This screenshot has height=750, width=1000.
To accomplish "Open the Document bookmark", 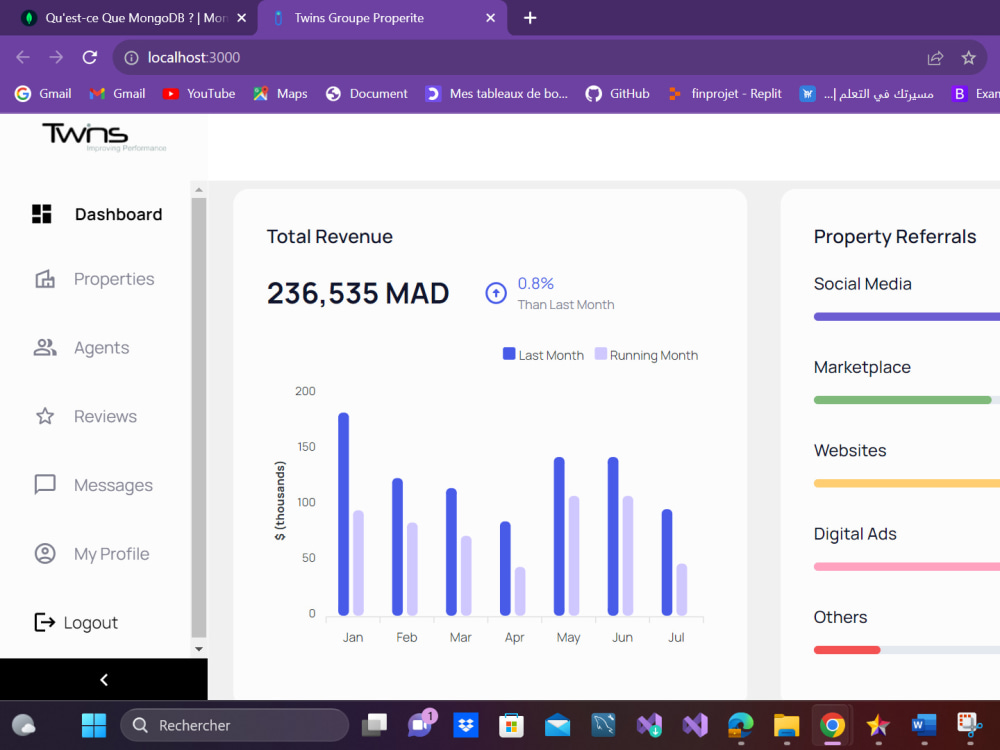I will (x=367, y=94).
